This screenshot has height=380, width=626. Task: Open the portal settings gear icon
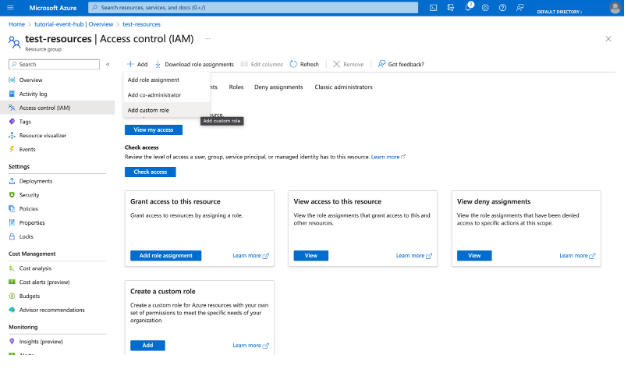(x=485, y=8)
